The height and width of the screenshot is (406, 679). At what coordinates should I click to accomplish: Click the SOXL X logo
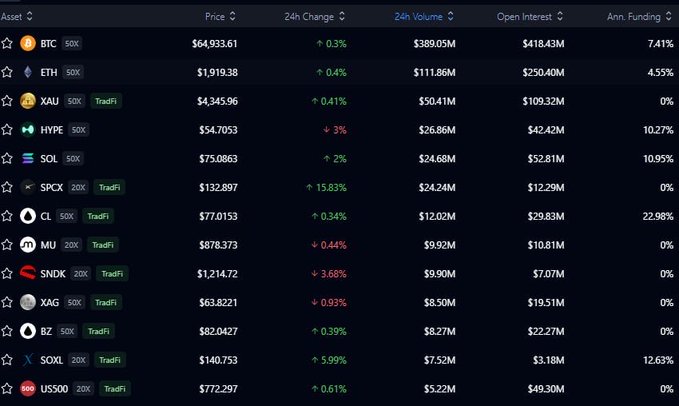pyautogui.click(x=28, y=360)
